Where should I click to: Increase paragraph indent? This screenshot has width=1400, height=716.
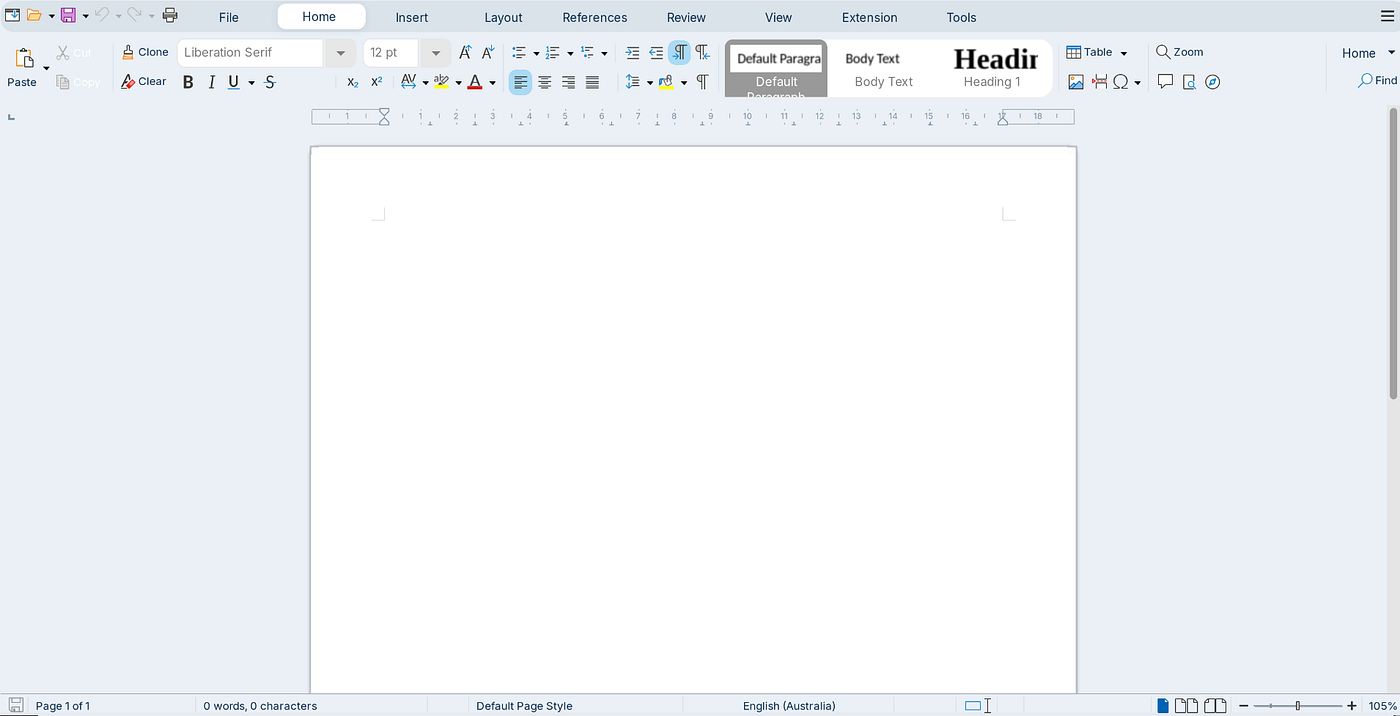point(632,52)
